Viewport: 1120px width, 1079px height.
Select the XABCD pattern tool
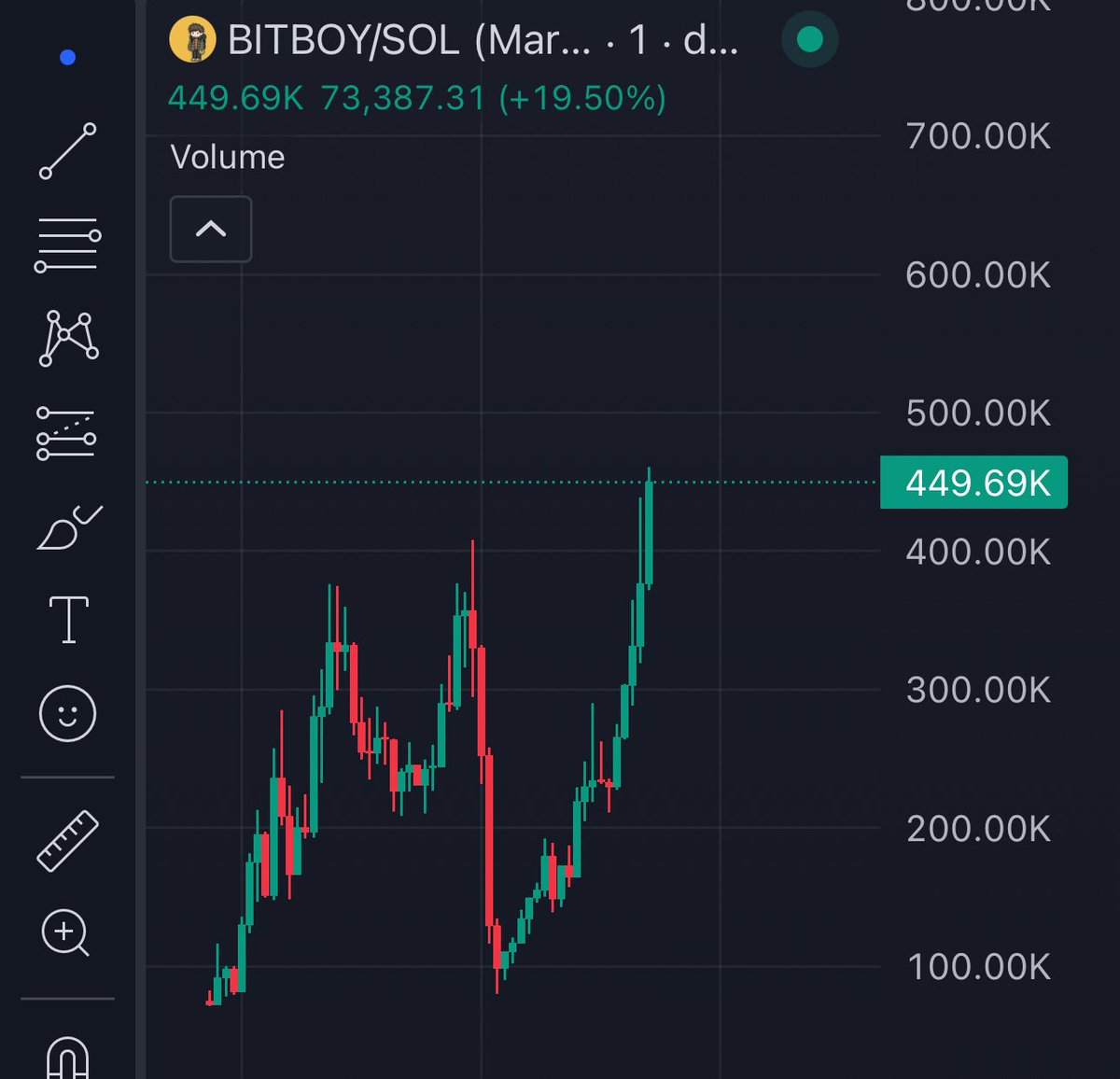pos(68,338)
